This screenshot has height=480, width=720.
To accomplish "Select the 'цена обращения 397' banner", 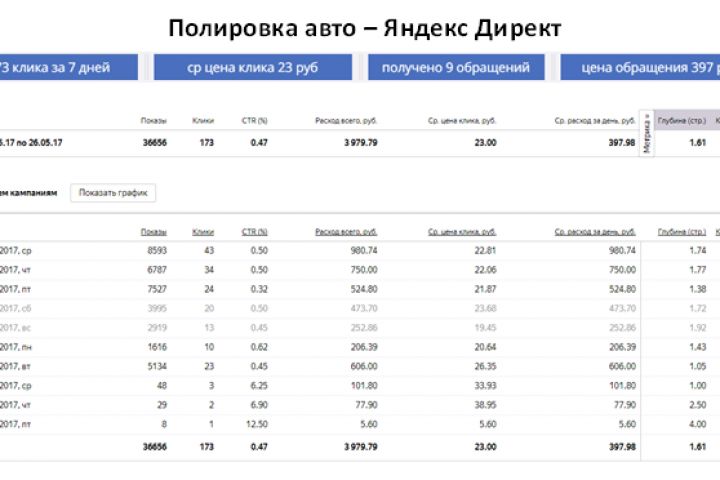I will [x=640, y=68].
